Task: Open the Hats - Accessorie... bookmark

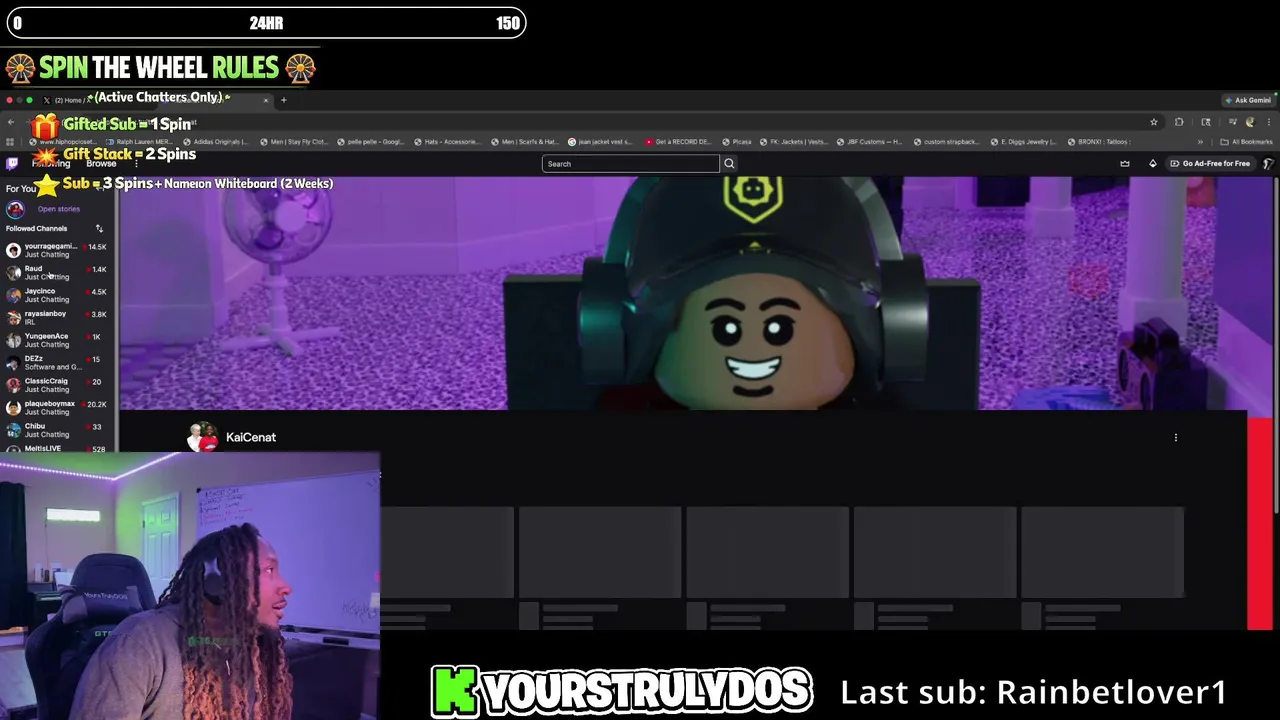Action: (447, 142)
